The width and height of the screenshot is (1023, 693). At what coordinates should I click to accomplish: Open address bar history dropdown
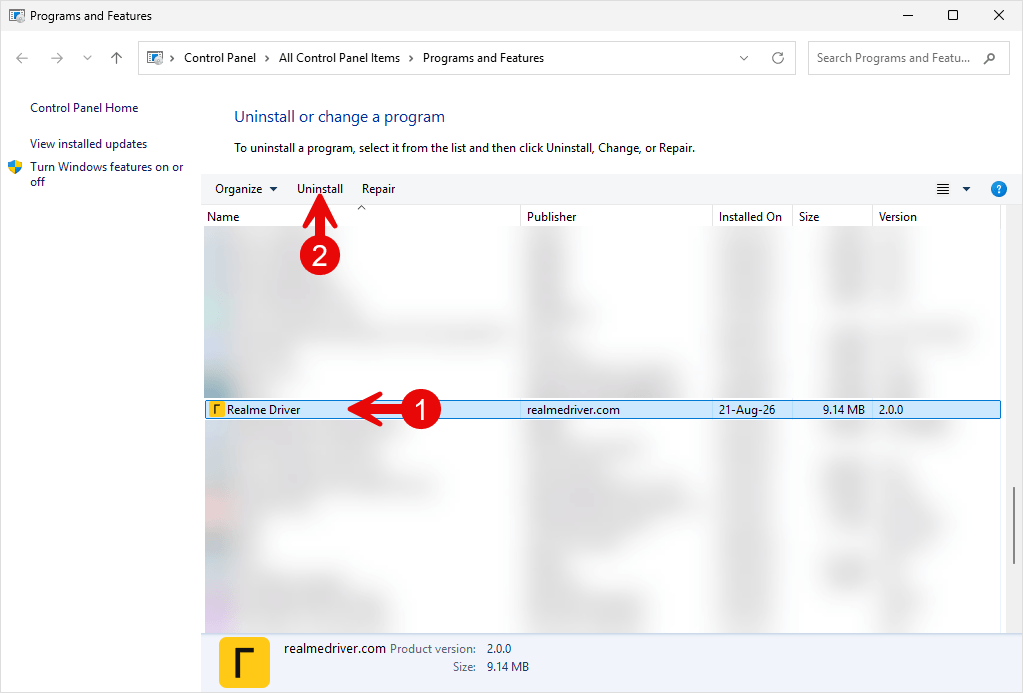(744, 58)
